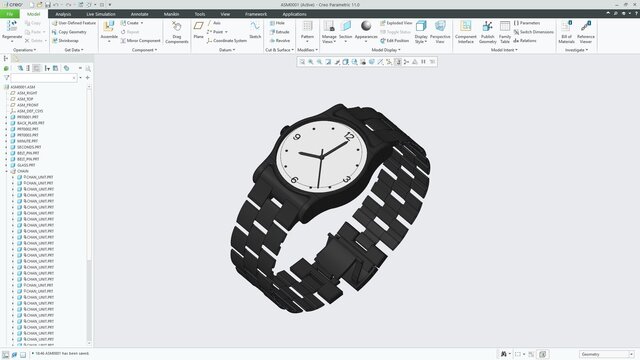The height and width of the screenshot is (360, 640).
Task: Switch to the View tab
Action: 225,14
